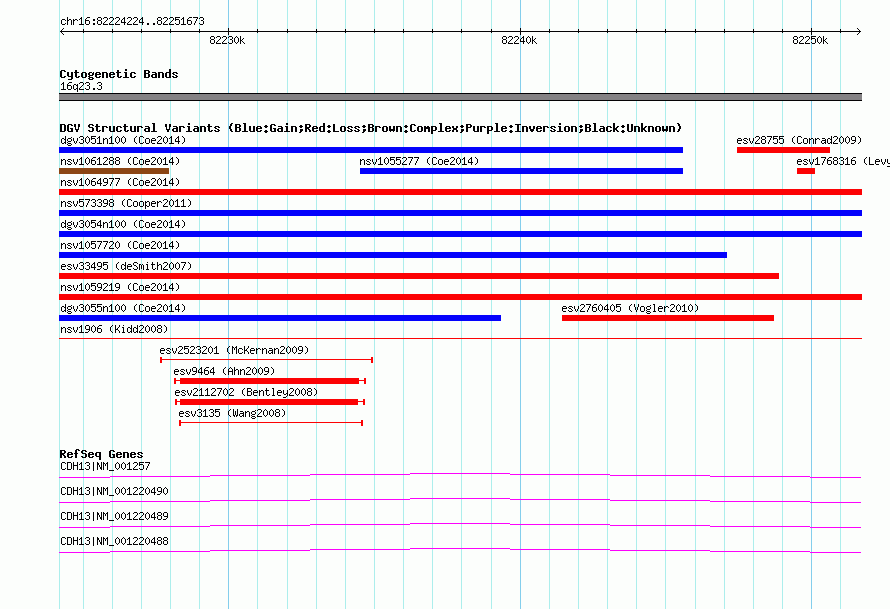The image size is (890, 609).
Task: Click the nsv1055277 (Coe2014) label
Action: 419,161
